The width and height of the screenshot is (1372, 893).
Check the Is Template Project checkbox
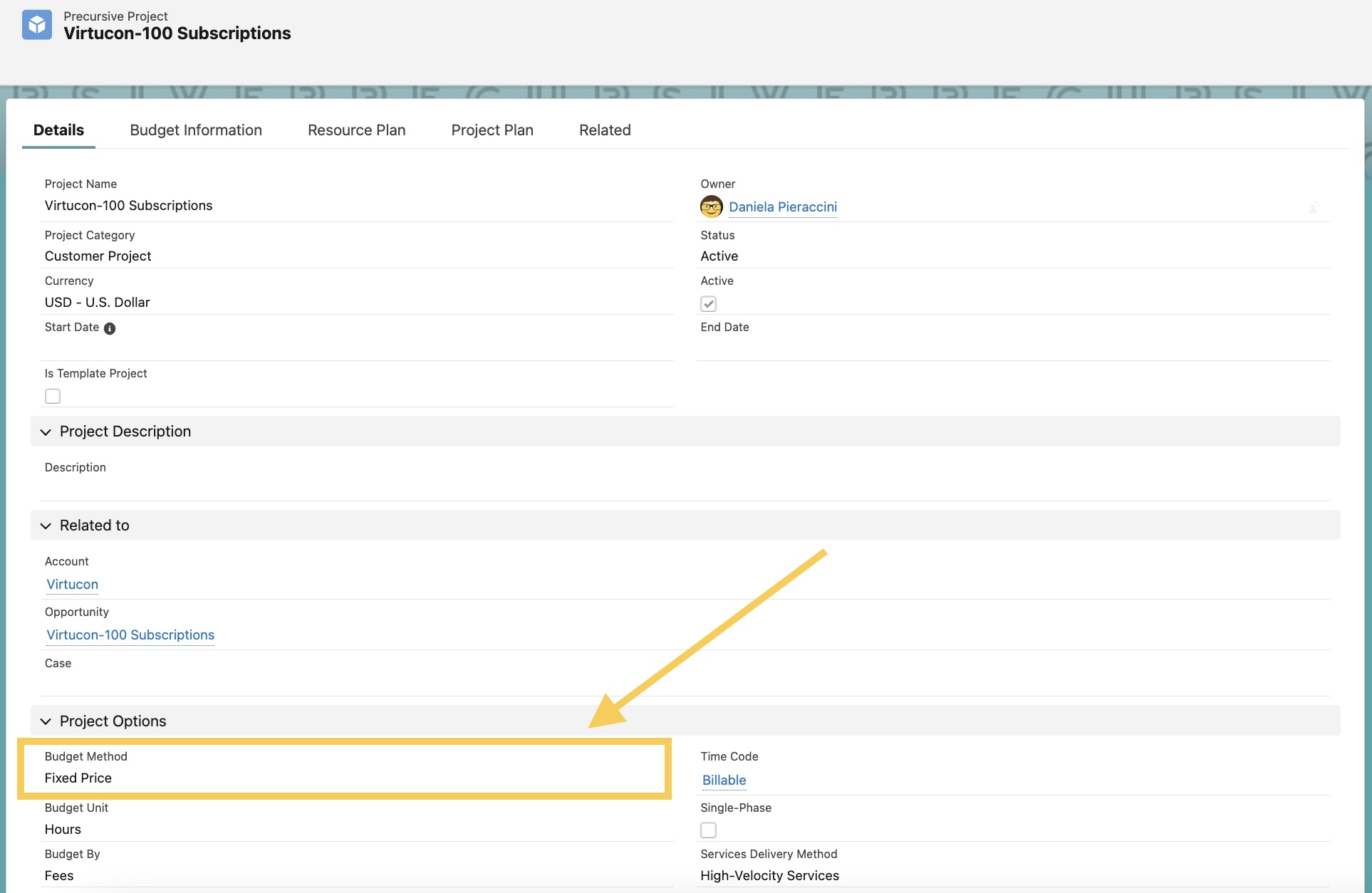pyautogui.click(x=53, y=396)
